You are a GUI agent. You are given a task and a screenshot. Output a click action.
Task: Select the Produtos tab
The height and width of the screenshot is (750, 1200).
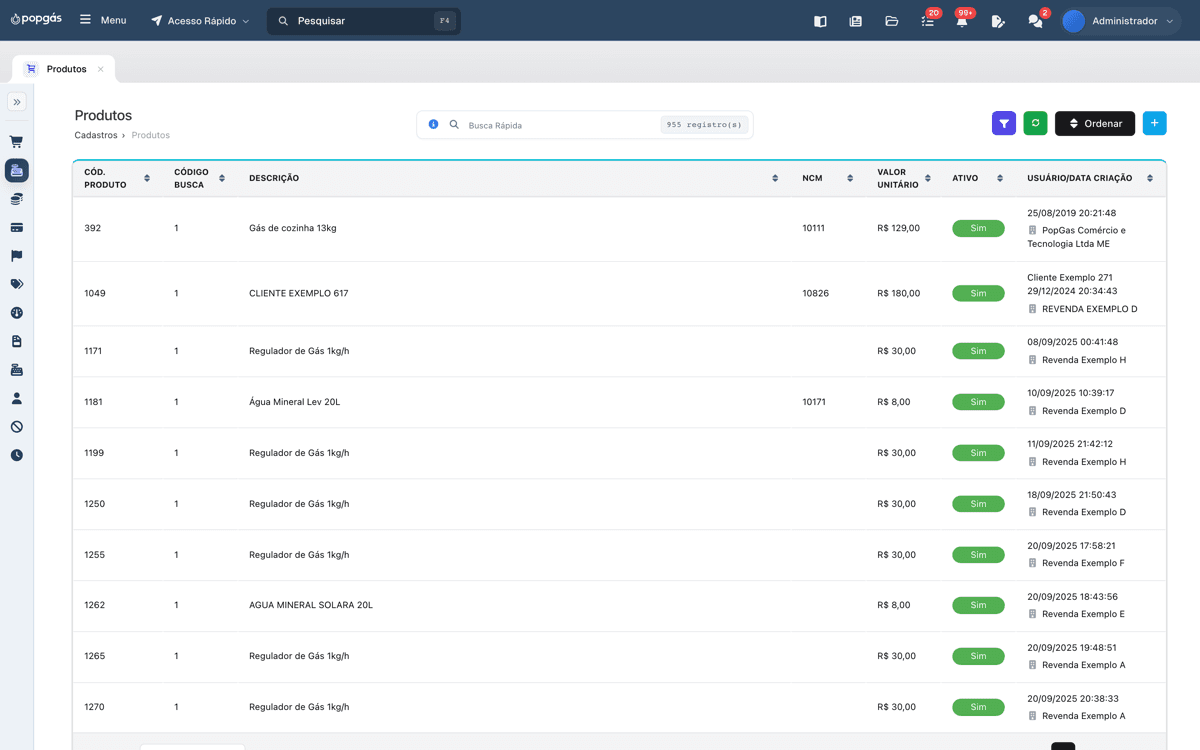[66, 69]
